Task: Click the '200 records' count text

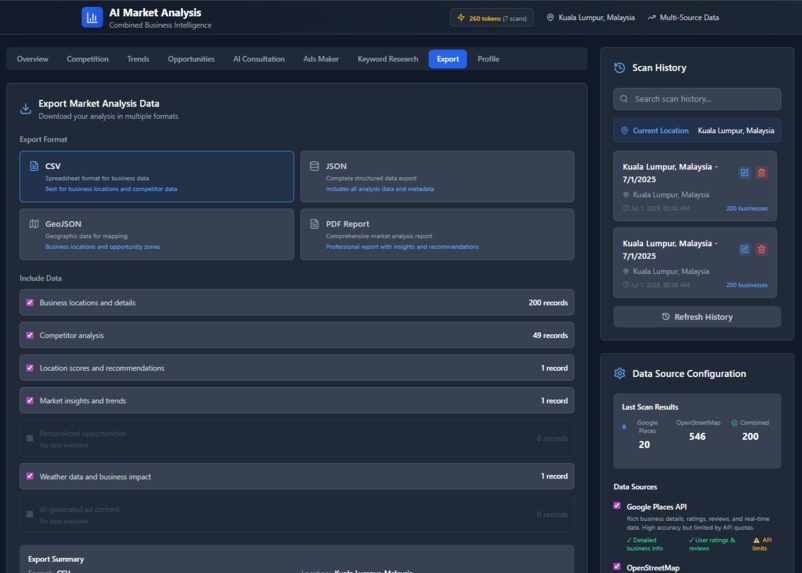Action: coord(548,302)
